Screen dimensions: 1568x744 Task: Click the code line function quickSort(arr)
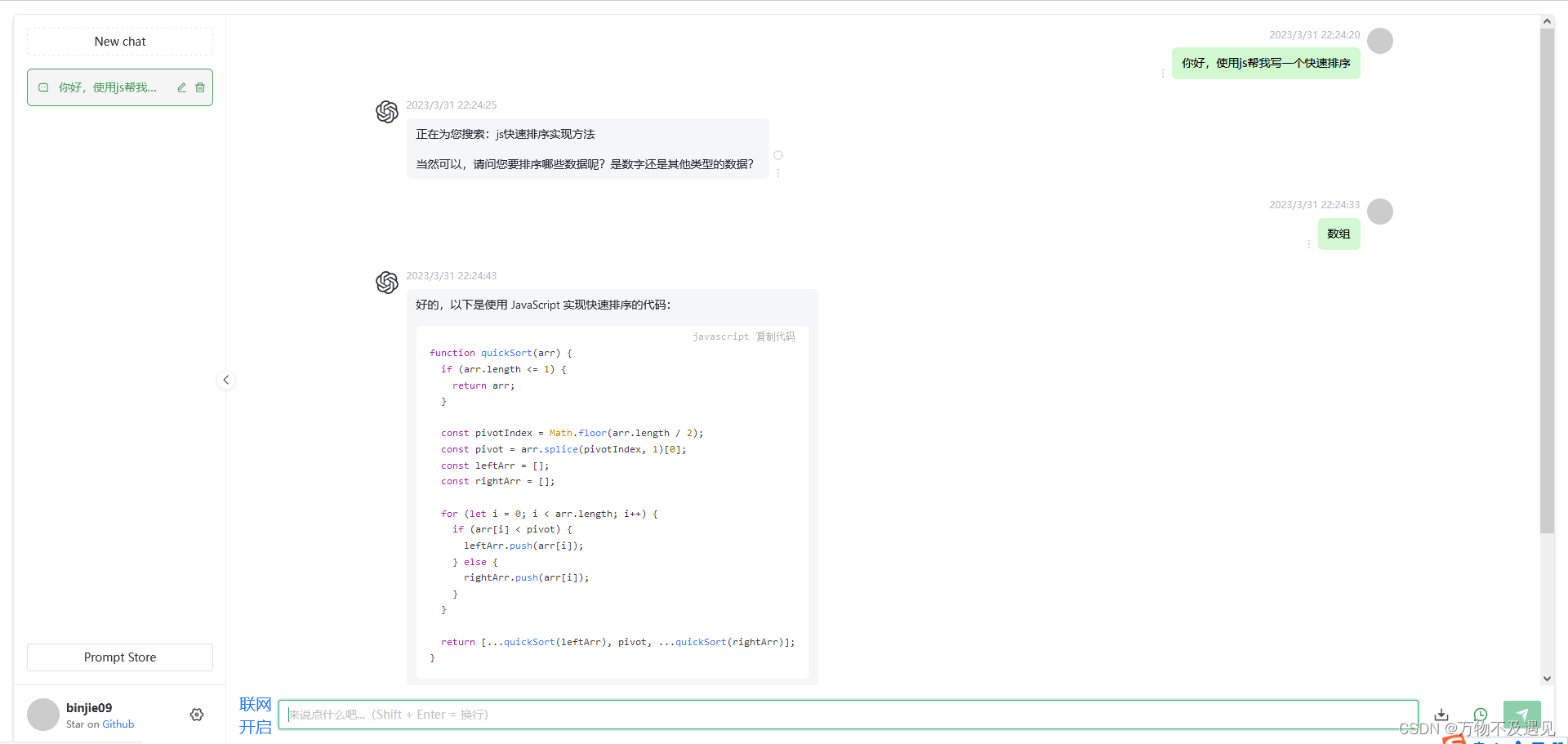click(x=501, y=353)
